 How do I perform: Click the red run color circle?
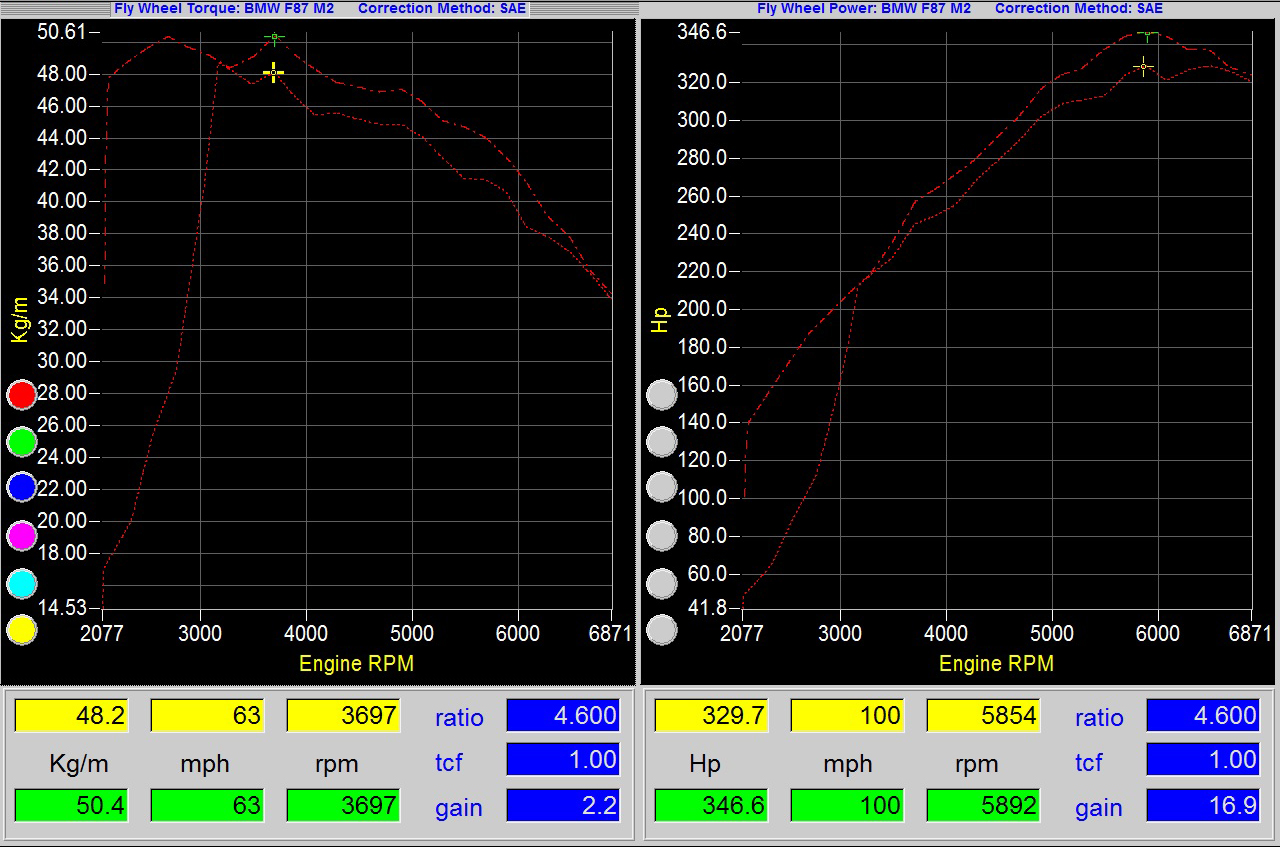22,395
